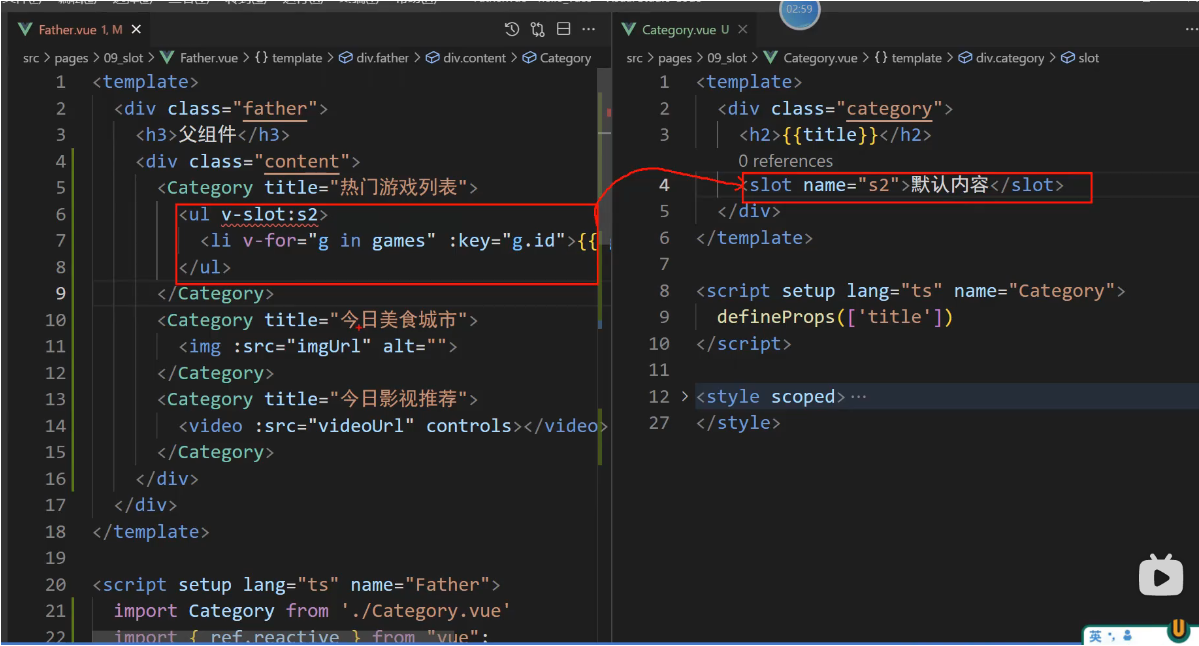Click ':src="videoUrl"' on the video tag

tap(334, 426)
